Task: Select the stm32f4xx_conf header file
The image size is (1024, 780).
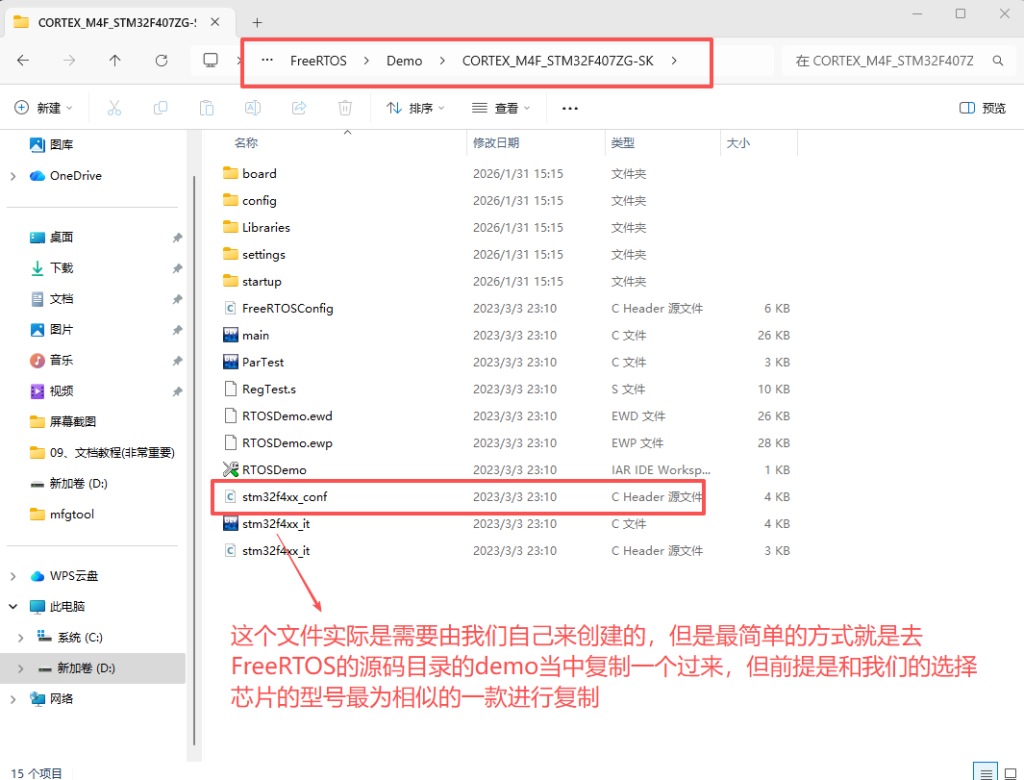Action: click(x=284, y=497)
